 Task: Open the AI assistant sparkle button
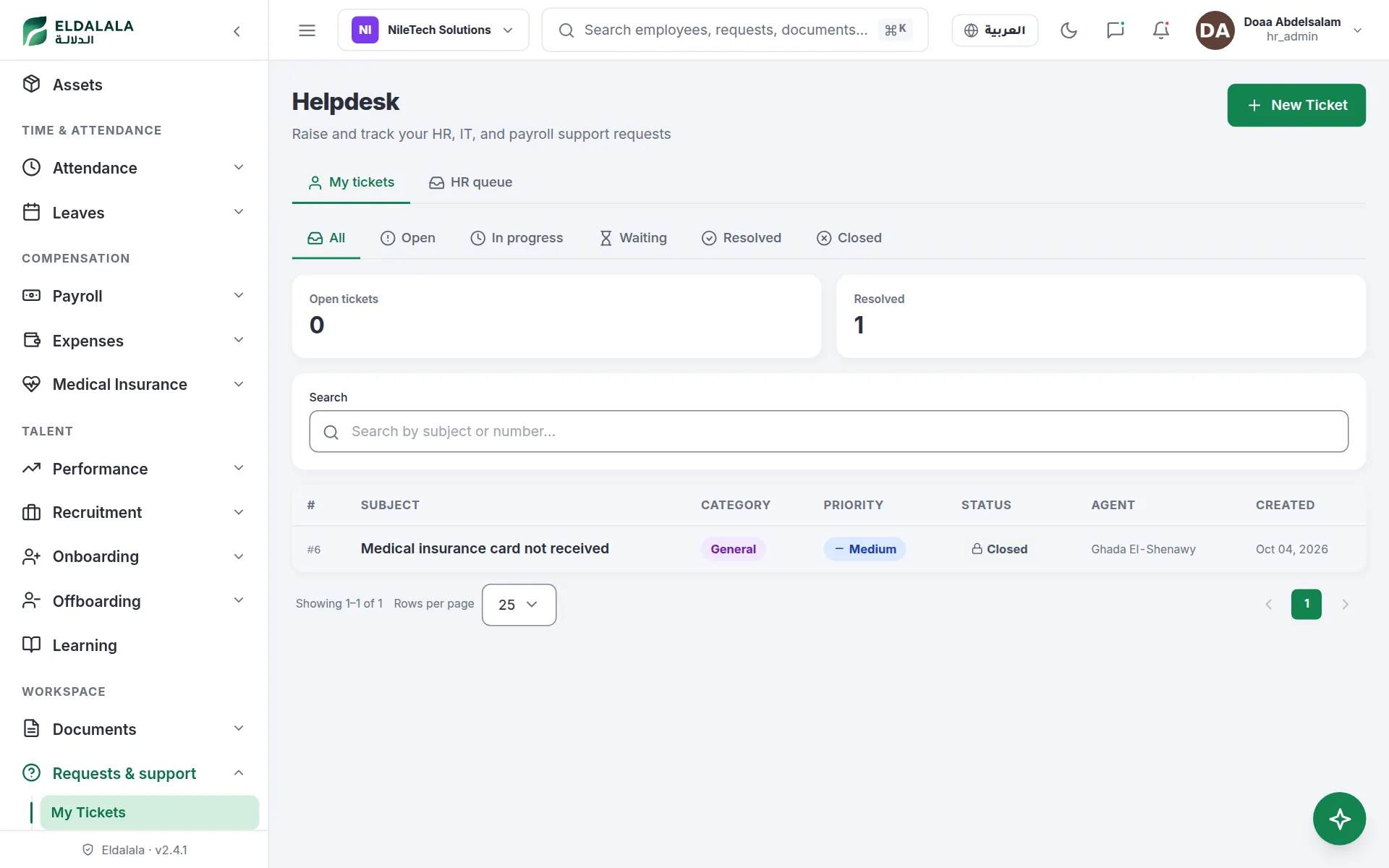[x=1339, y=819]
